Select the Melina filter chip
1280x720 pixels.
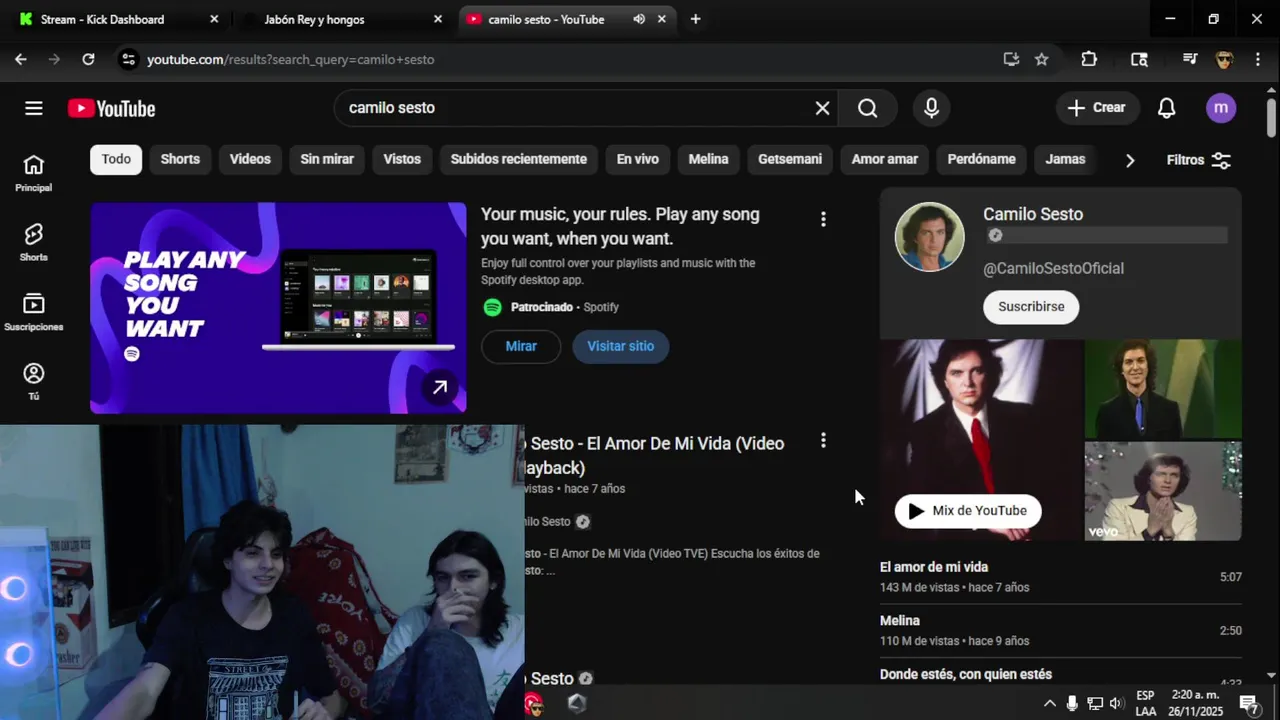[x=708, y=159]
